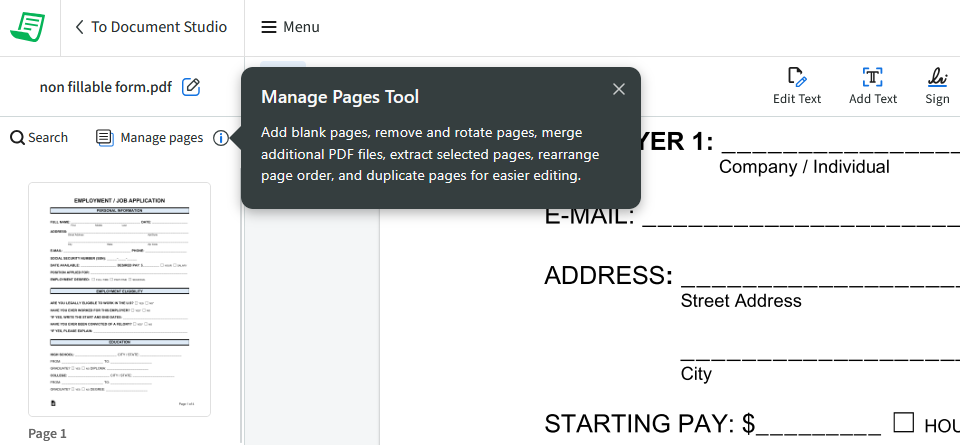Close the Manage Pages Tool tooltip
Viewport: 960px width, 445px height.
click(619, 89)
